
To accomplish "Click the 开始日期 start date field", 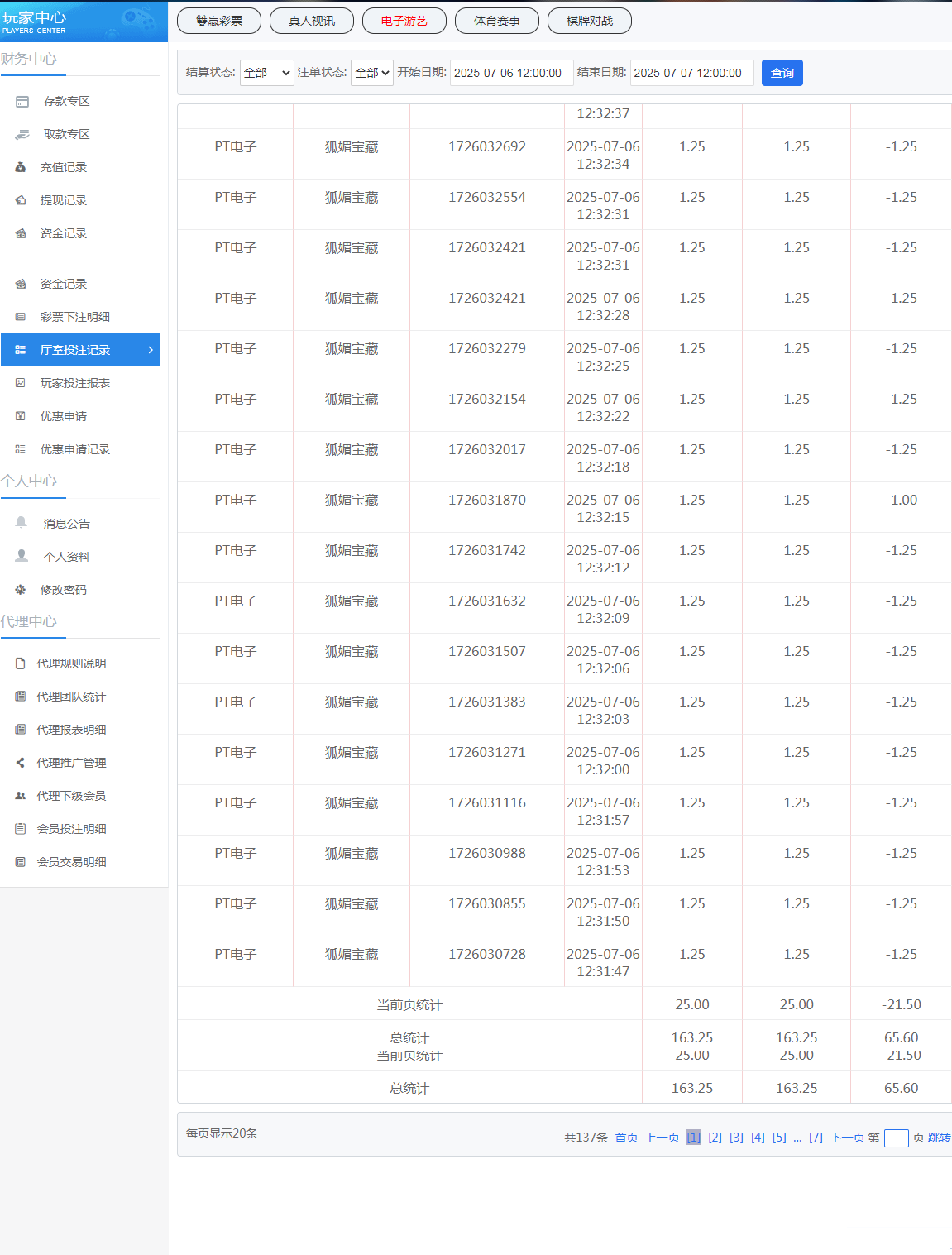I will pos(511,73).
